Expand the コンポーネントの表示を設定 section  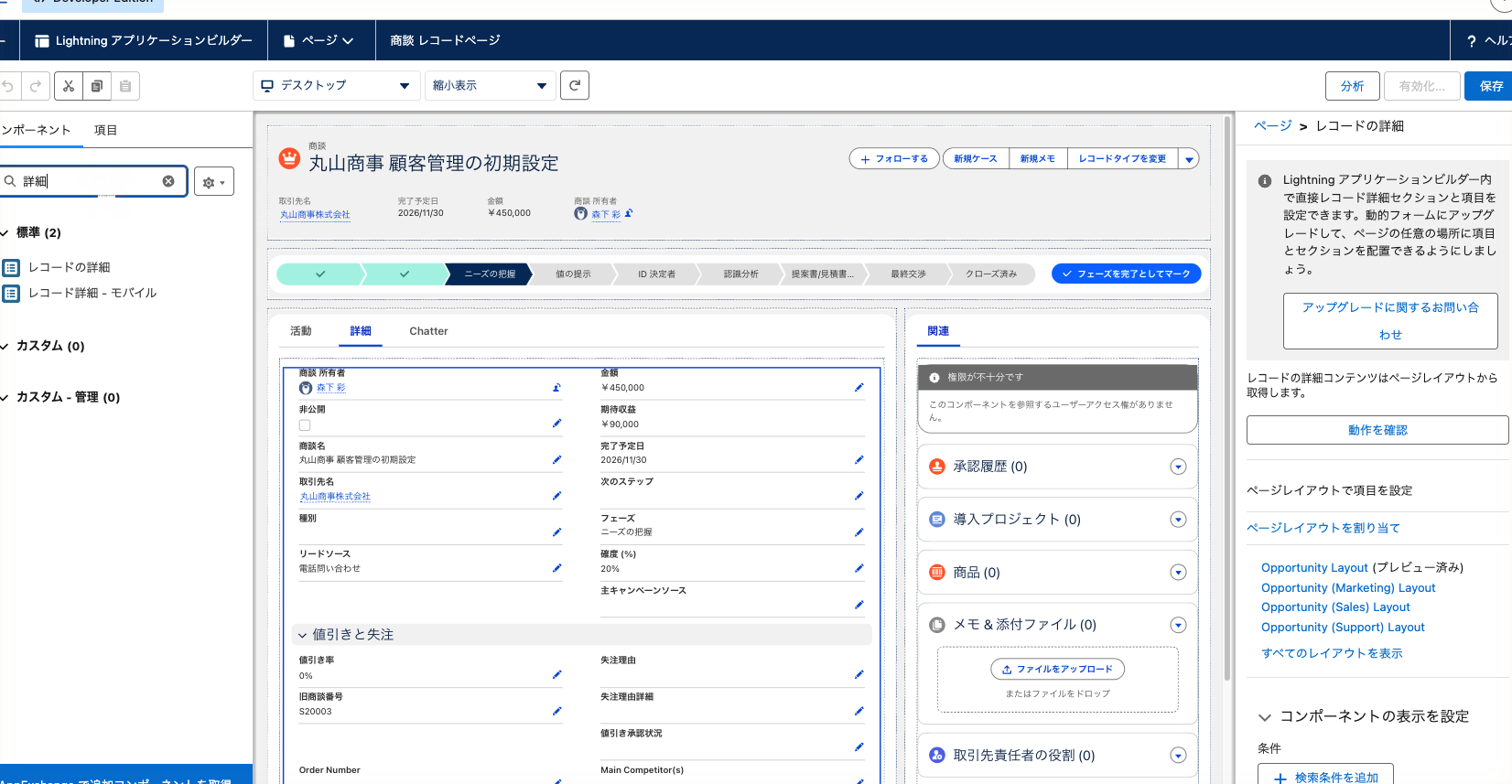pyautogui.click(x=1265, y=717)
